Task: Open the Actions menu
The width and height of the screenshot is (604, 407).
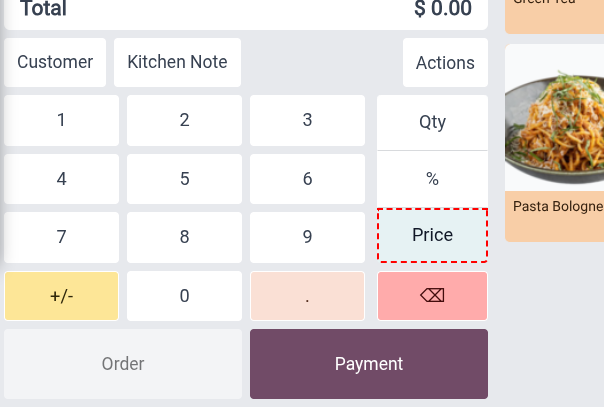Action: pos(445,62)
